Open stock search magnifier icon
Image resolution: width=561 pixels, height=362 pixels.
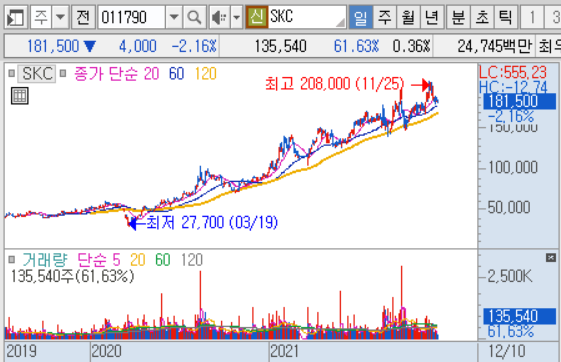194,17
